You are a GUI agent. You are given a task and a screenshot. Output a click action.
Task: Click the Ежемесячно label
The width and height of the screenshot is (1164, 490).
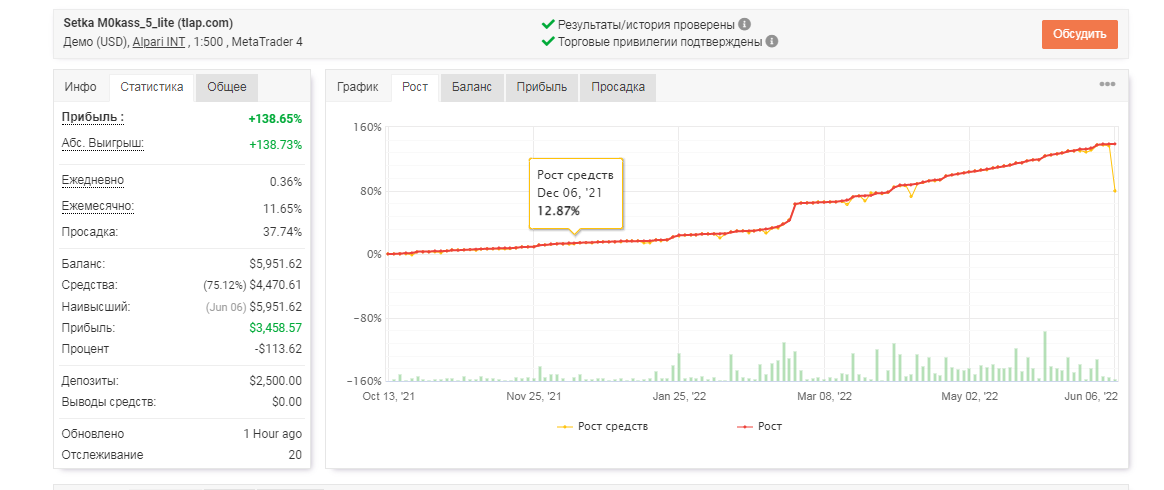98,206
